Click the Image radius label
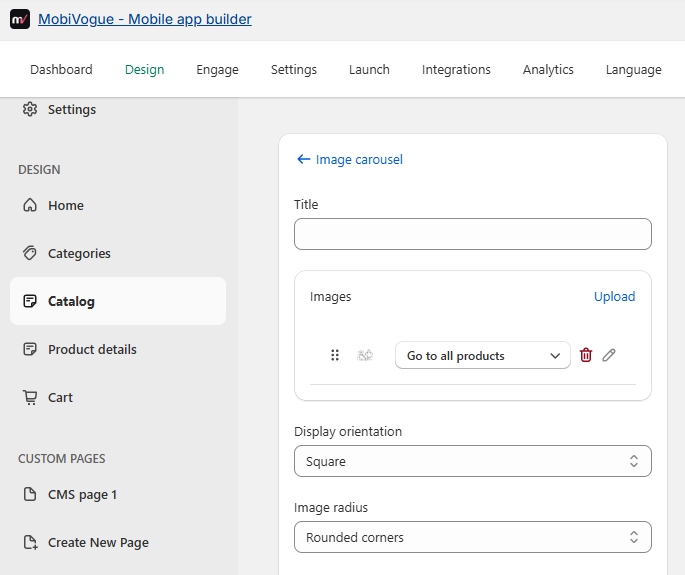 pos(331,508)
